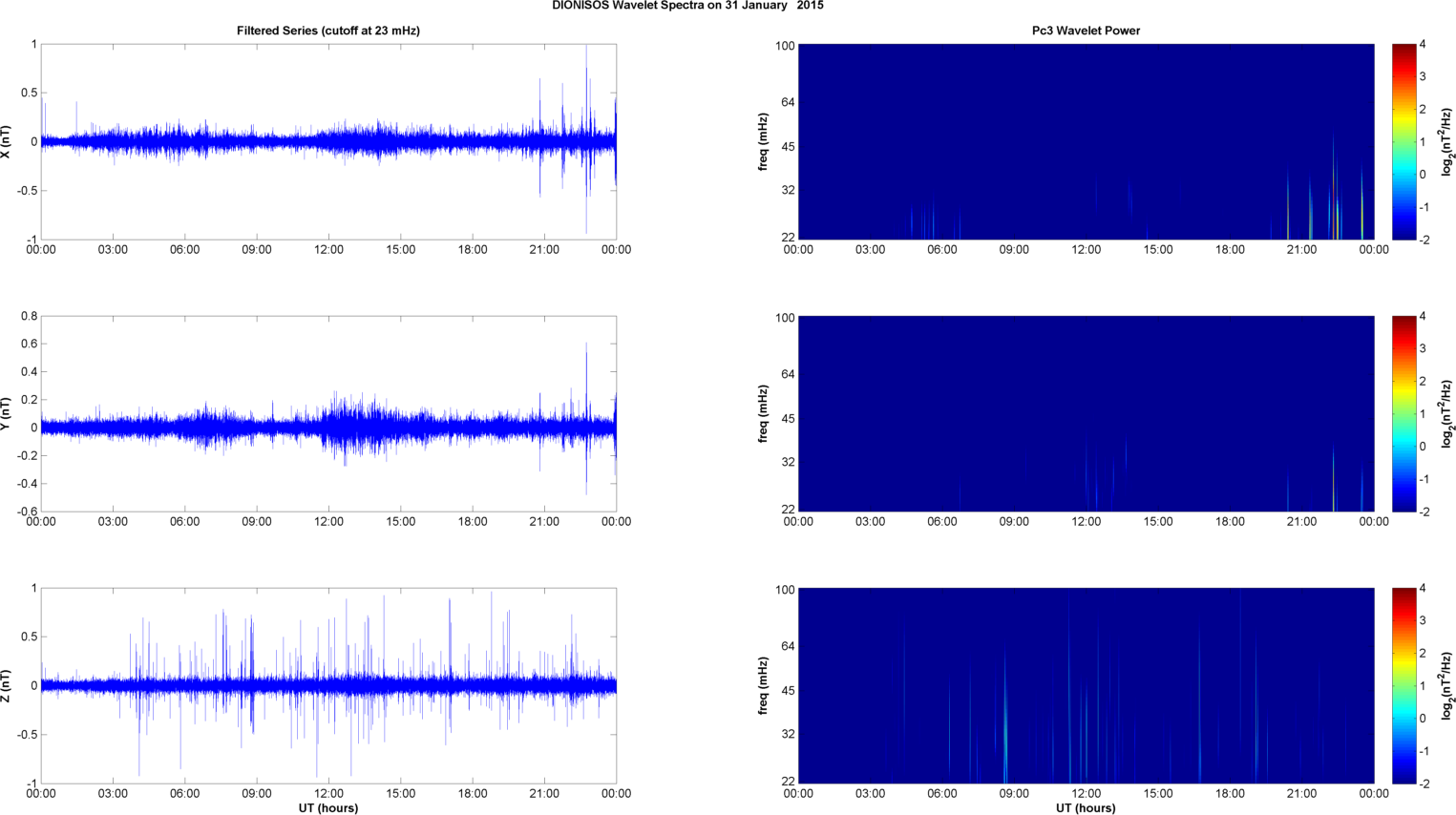
Task: Click the 21:00 tick under the X series plot
Action: [544, 250]
